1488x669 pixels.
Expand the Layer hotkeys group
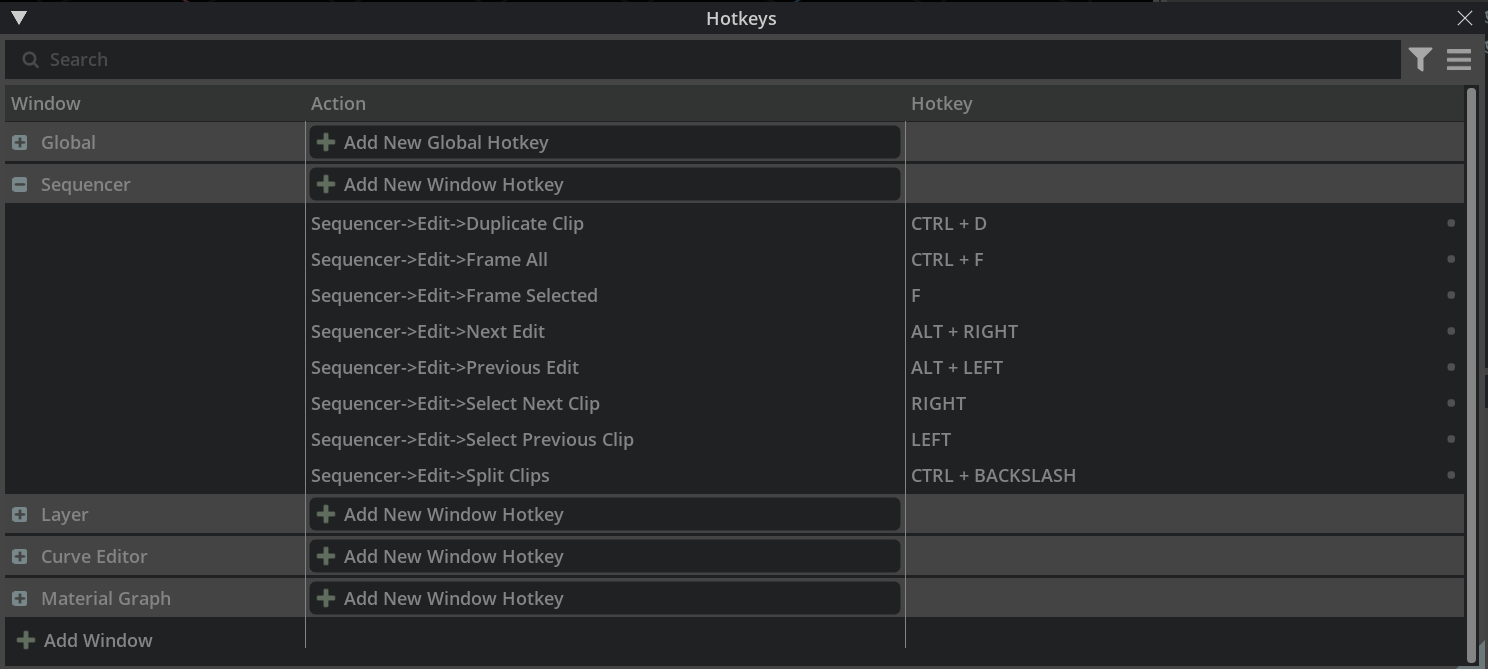(19, 515)
